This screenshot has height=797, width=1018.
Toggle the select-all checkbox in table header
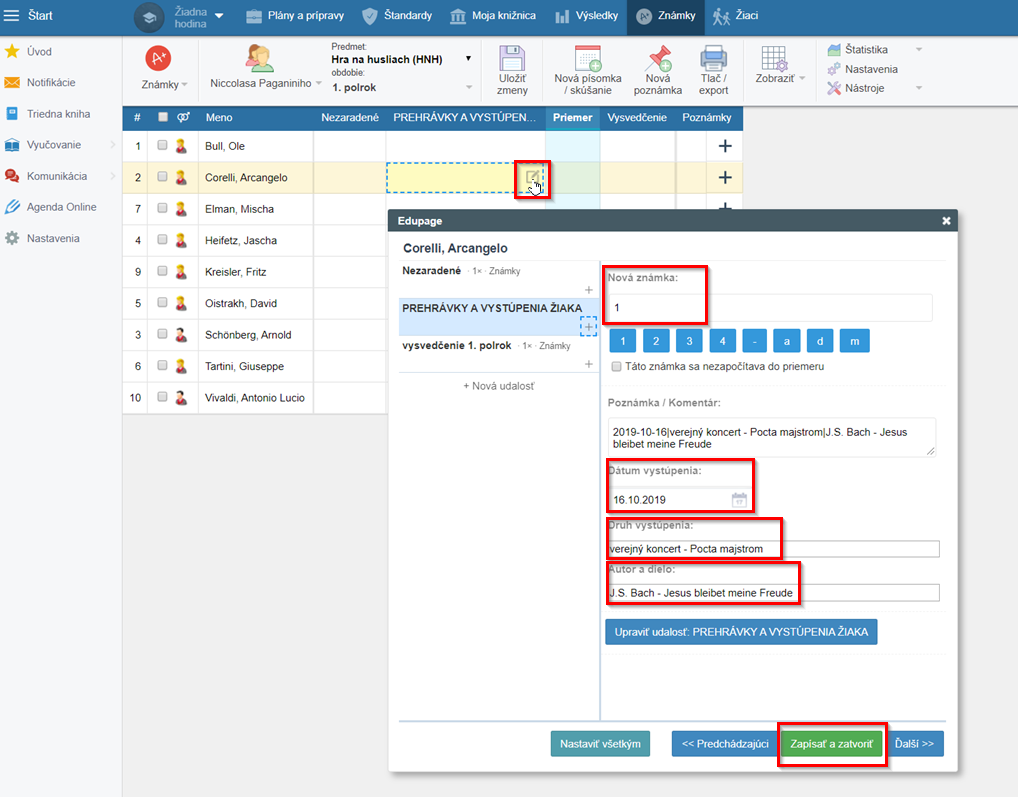pyautogui.click(x=162, y=117)
